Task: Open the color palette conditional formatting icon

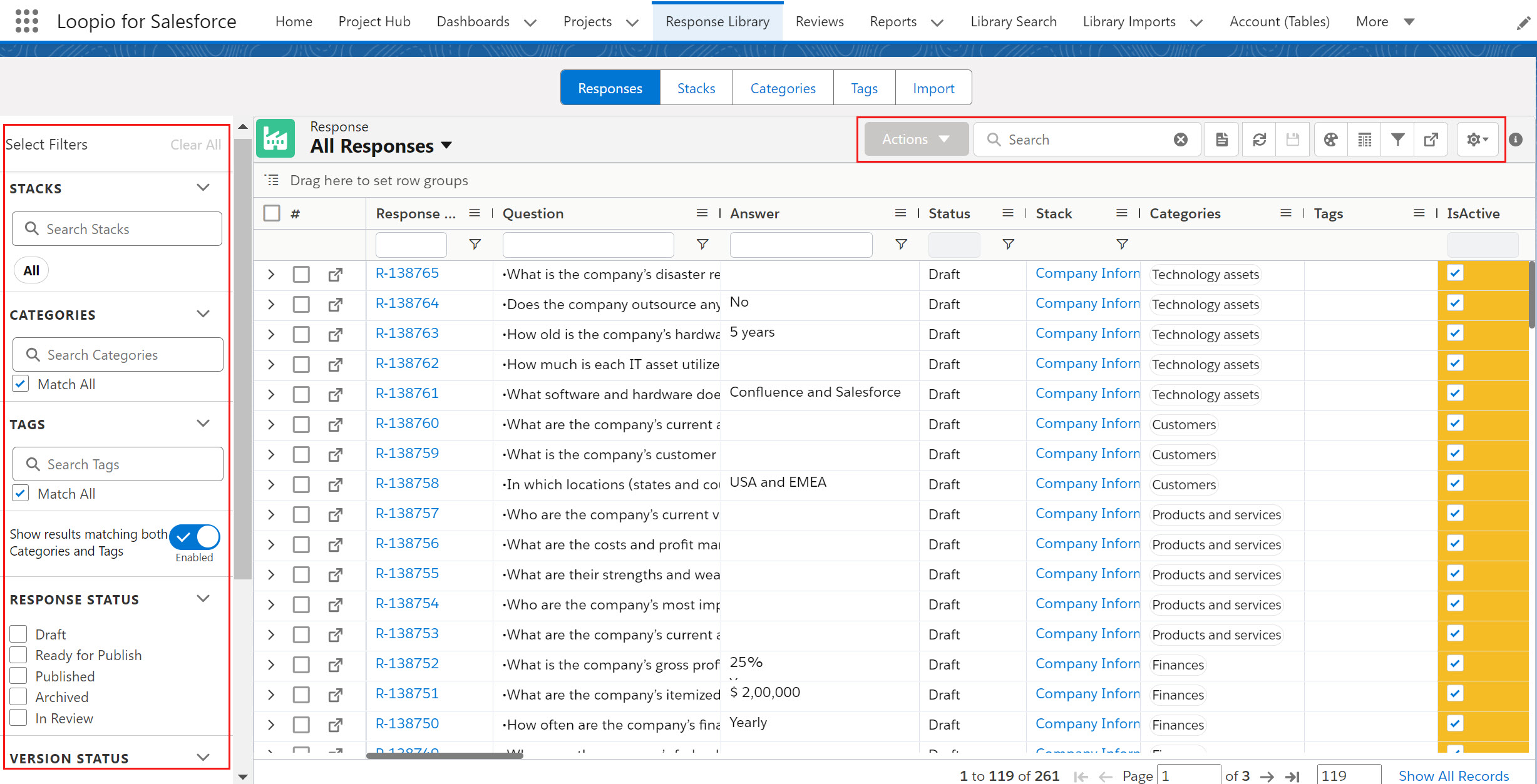Action: click(1330, 140)
